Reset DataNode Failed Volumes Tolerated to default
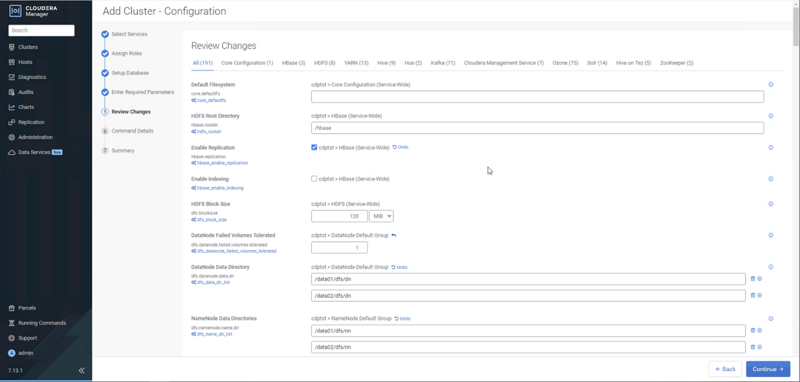 pos(393,235)
